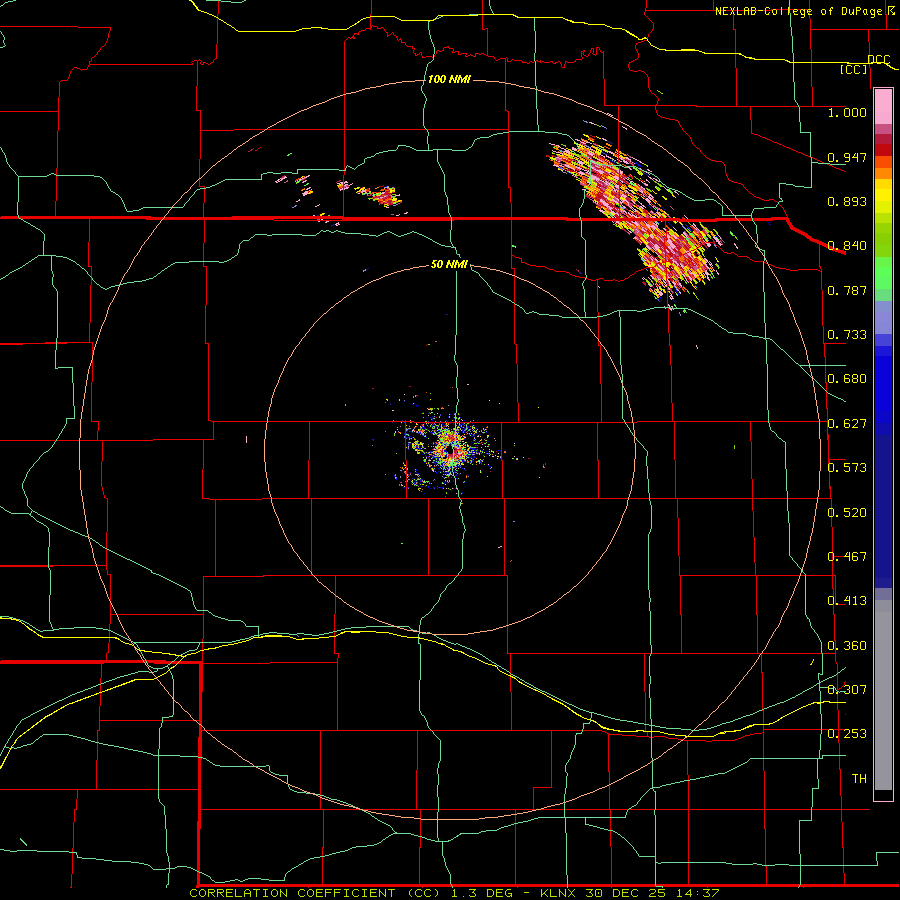900x900 pixels.
Task: Select the 0.467 scale value
Action: (847, 557)
